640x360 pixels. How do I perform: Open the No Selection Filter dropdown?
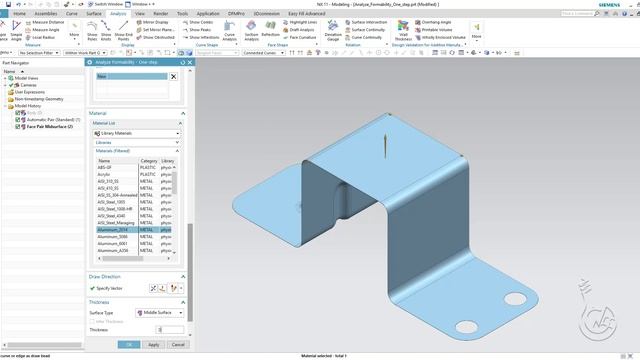[39, 53]
